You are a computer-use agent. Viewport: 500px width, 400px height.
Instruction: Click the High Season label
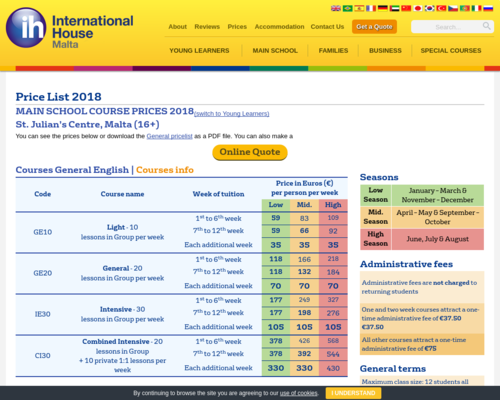376,239
